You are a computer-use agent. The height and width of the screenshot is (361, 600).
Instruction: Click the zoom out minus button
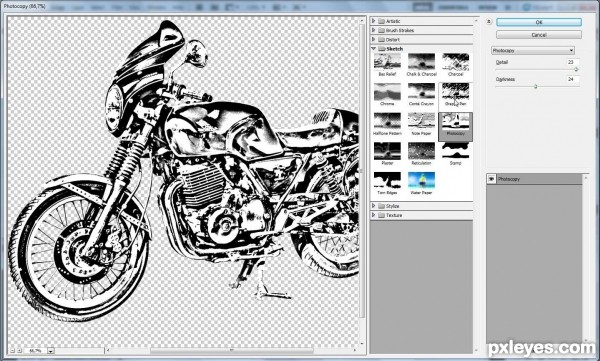click(x=12, y=350)
